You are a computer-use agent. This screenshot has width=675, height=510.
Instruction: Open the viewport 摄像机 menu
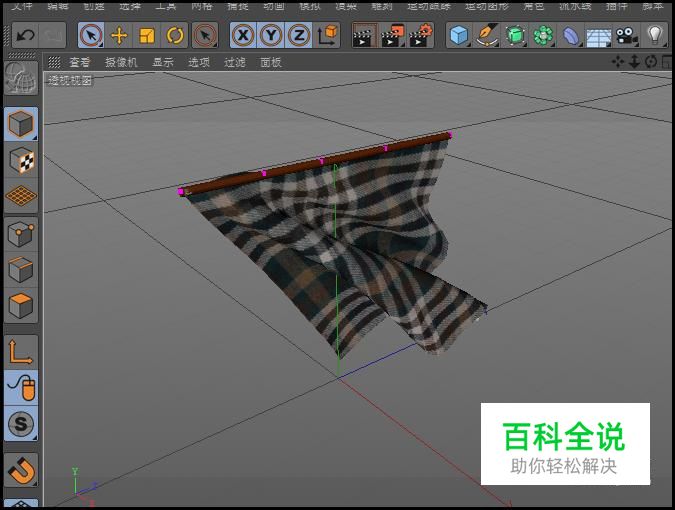pos(121,62)
